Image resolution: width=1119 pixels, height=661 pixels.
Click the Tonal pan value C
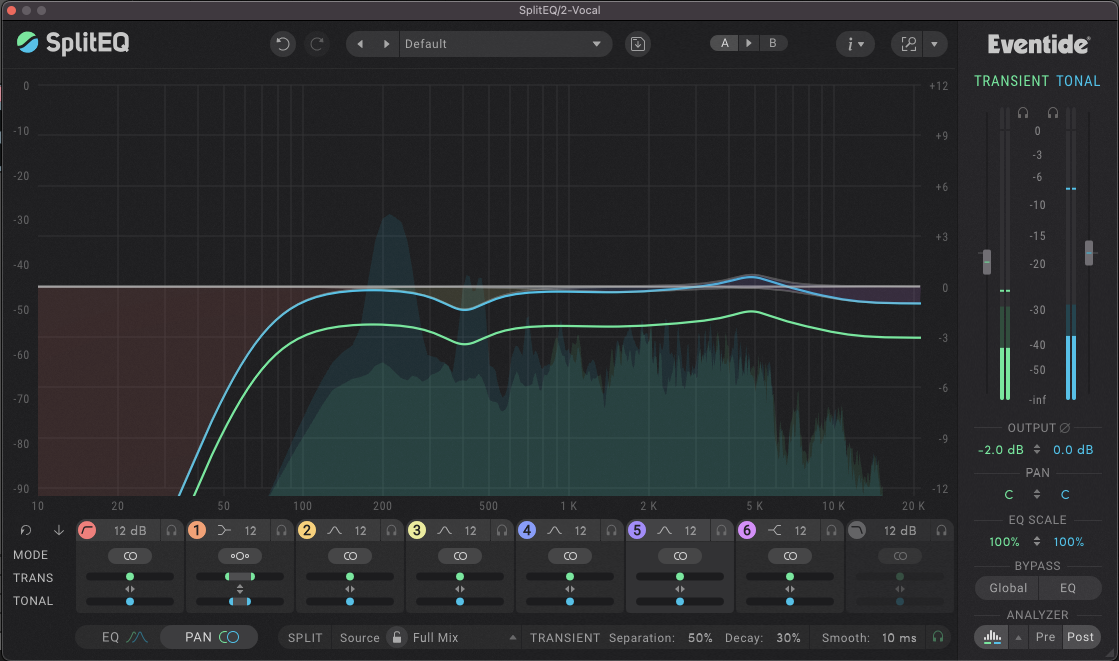(1065, 495)
